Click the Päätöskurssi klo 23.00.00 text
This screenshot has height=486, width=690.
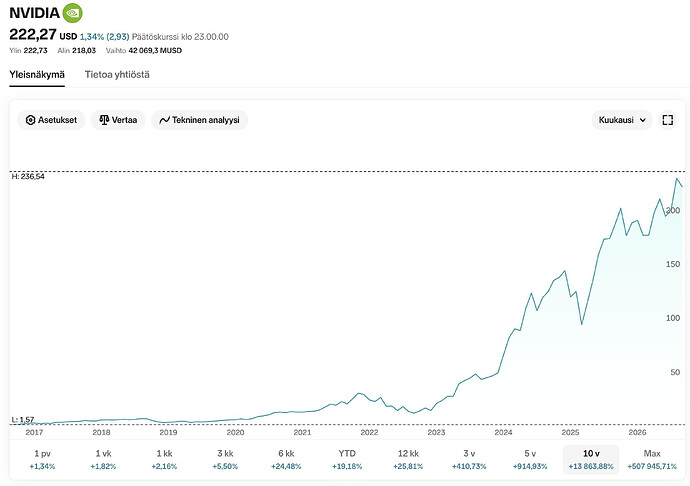[x=180, y=37]
